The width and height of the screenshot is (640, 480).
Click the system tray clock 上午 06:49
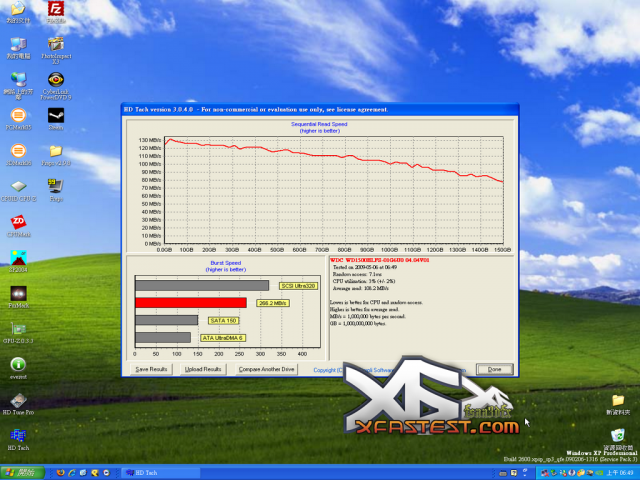tap(620, 473)
